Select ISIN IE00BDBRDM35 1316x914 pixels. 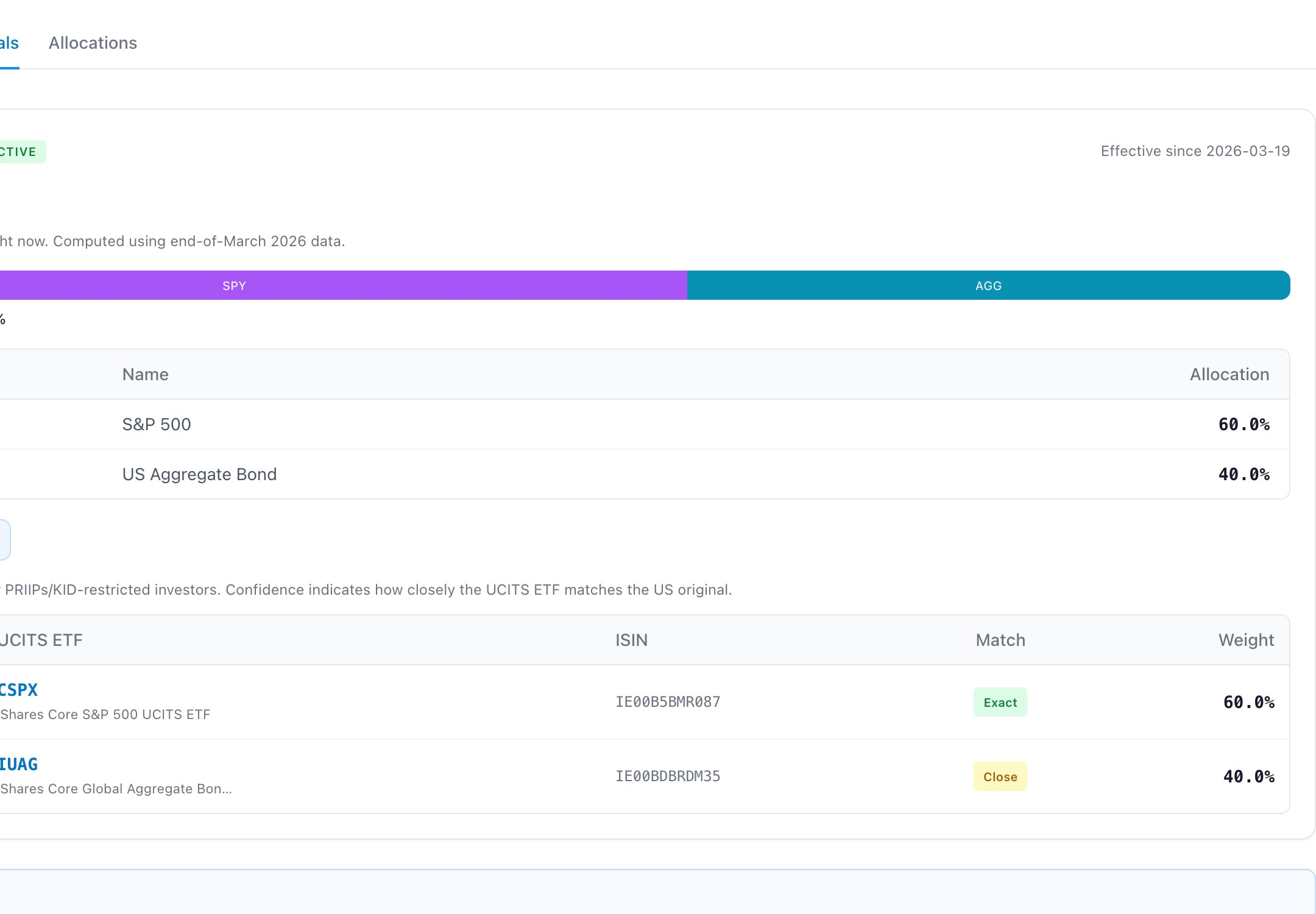668,776
